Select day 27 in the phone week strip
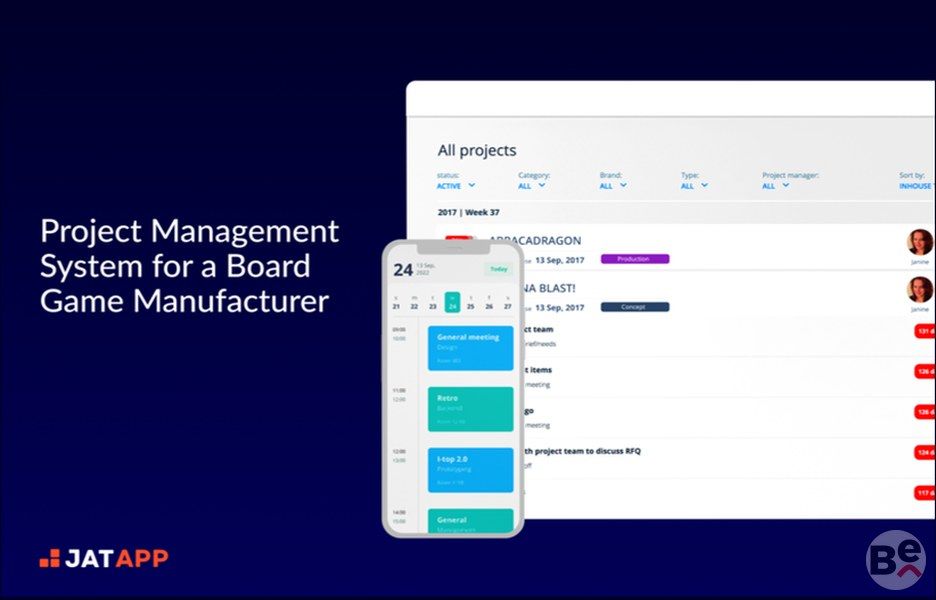Viewport: 936px width, 600px height. [x=507, y=302]
